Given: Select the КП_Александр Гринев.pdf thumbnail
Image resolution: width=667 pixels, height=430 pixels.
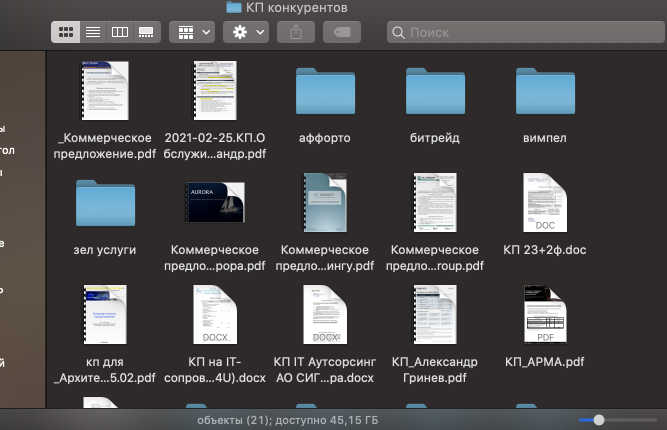Looking at the screenshot, I should coord(435,314).
